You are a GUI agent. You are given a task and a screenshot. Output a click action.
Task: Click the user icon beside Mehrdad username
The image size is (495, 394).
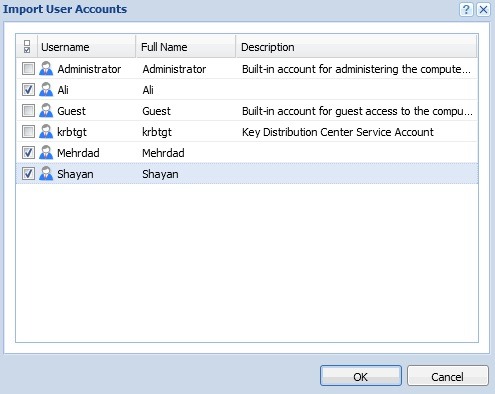(x=46, y=153)
